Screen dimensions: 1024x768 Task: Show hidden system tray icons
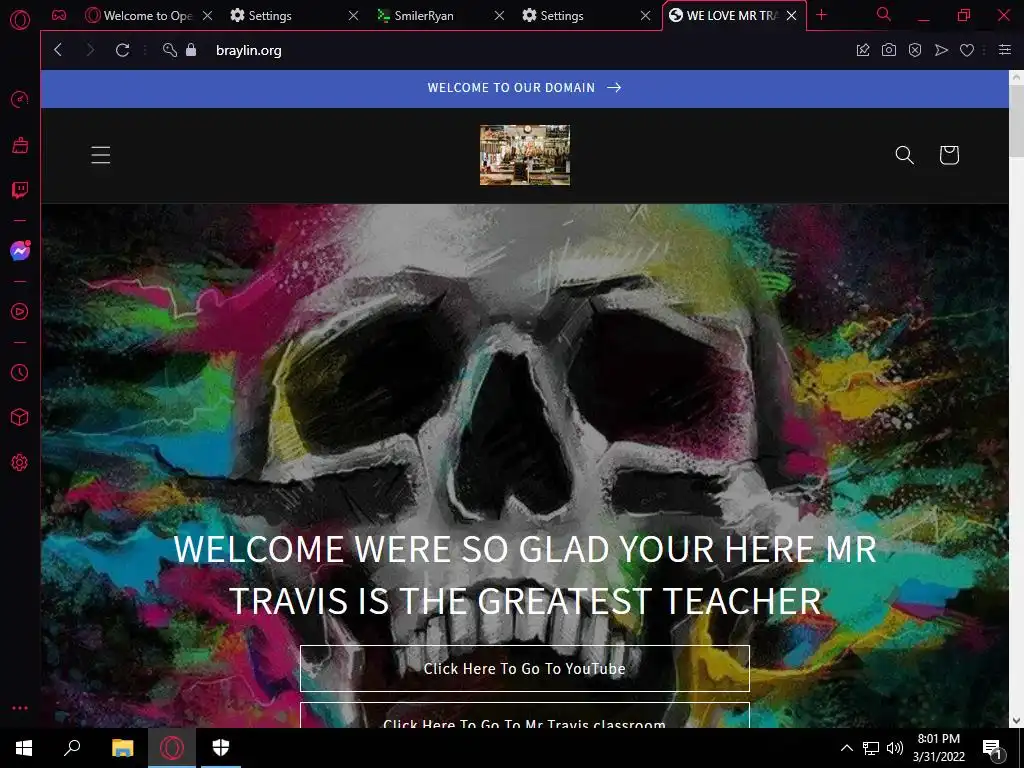(846, 748)
